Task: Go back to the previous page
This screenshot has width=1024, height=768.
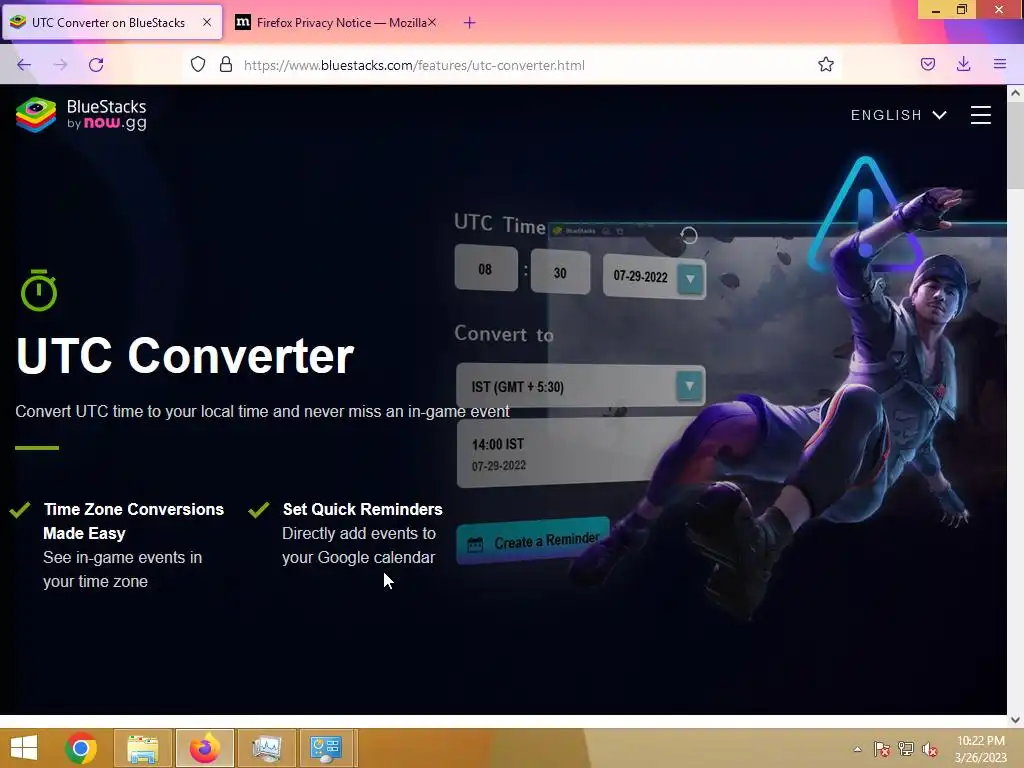Action: pos(24,65)
